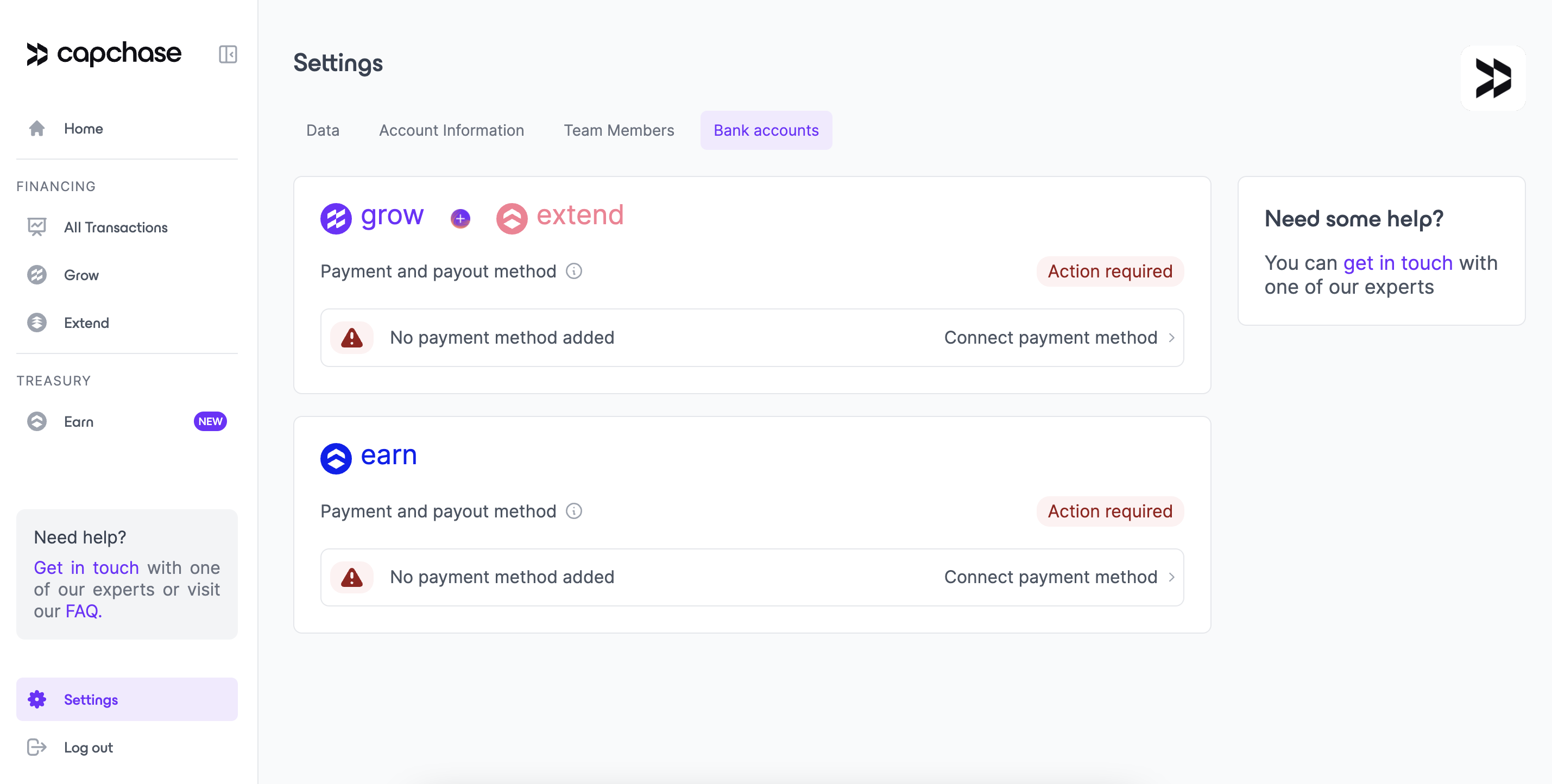Click the FINANCING section label
The width and height of the screenshot is (1552, 784).
click(56, 186)
